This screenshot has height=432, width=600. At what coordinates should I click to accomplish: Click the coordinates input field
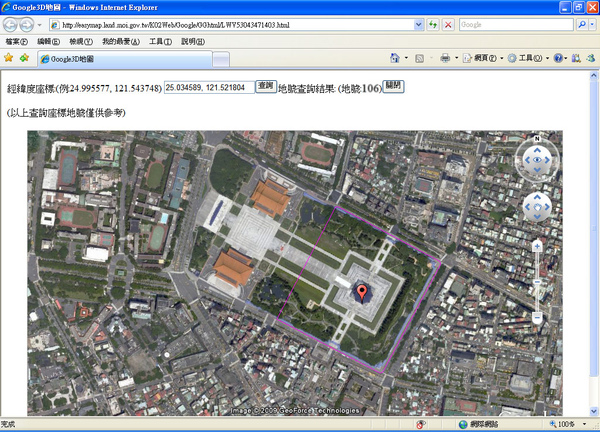pos(209,88)
